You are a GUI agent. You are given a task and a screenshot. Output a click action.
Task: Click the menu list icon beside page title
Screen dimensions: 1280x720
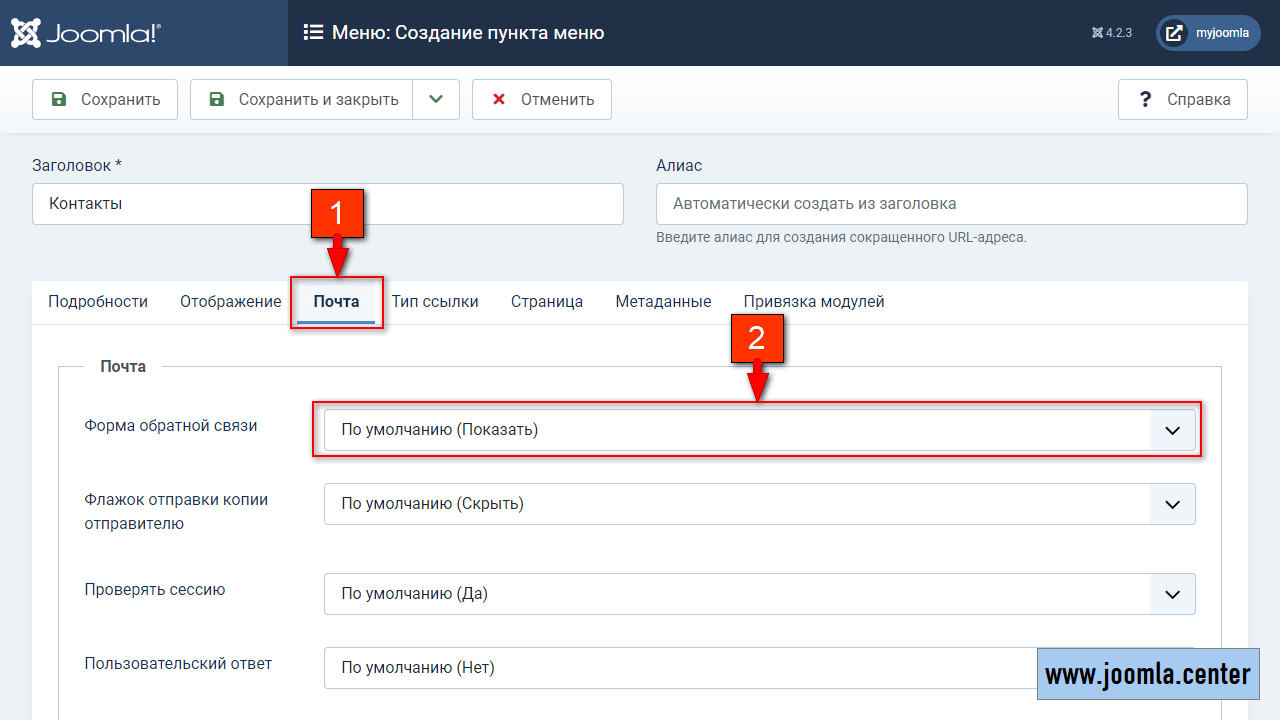click(313, 33)
